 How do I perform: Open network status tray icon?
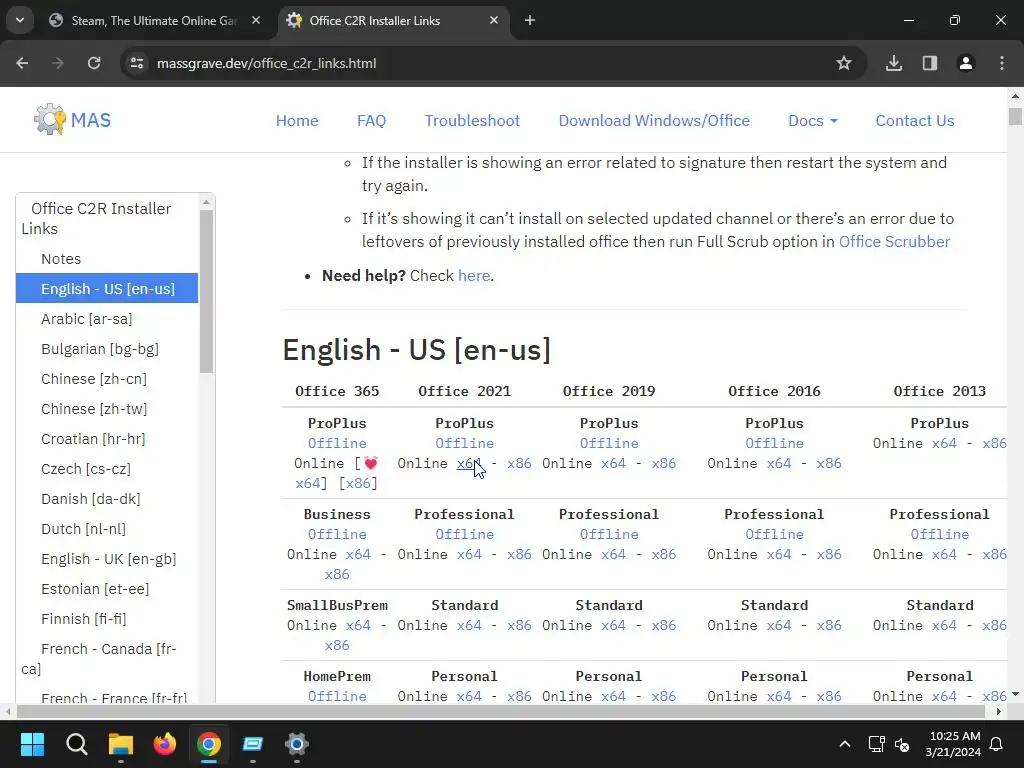click(876, 744)
